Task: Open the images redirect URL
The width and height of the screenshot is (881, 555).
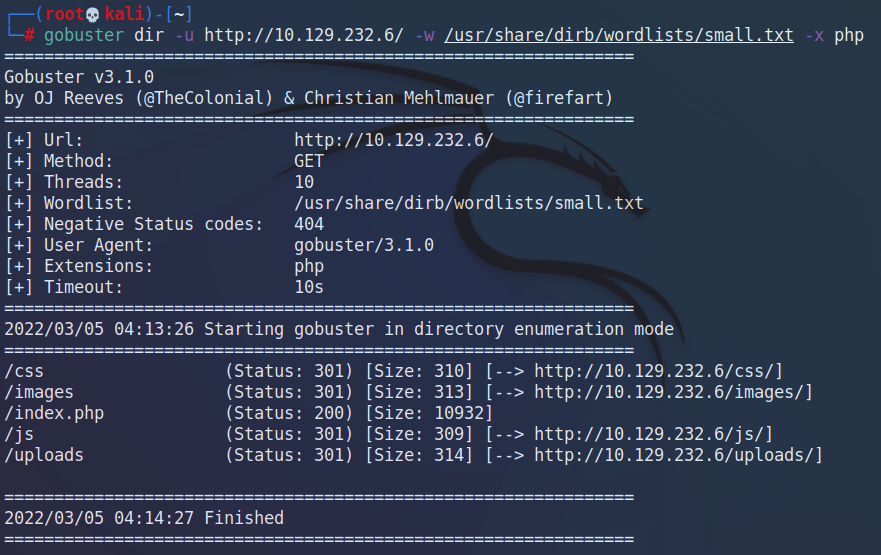Action: [x=673, y=392]
